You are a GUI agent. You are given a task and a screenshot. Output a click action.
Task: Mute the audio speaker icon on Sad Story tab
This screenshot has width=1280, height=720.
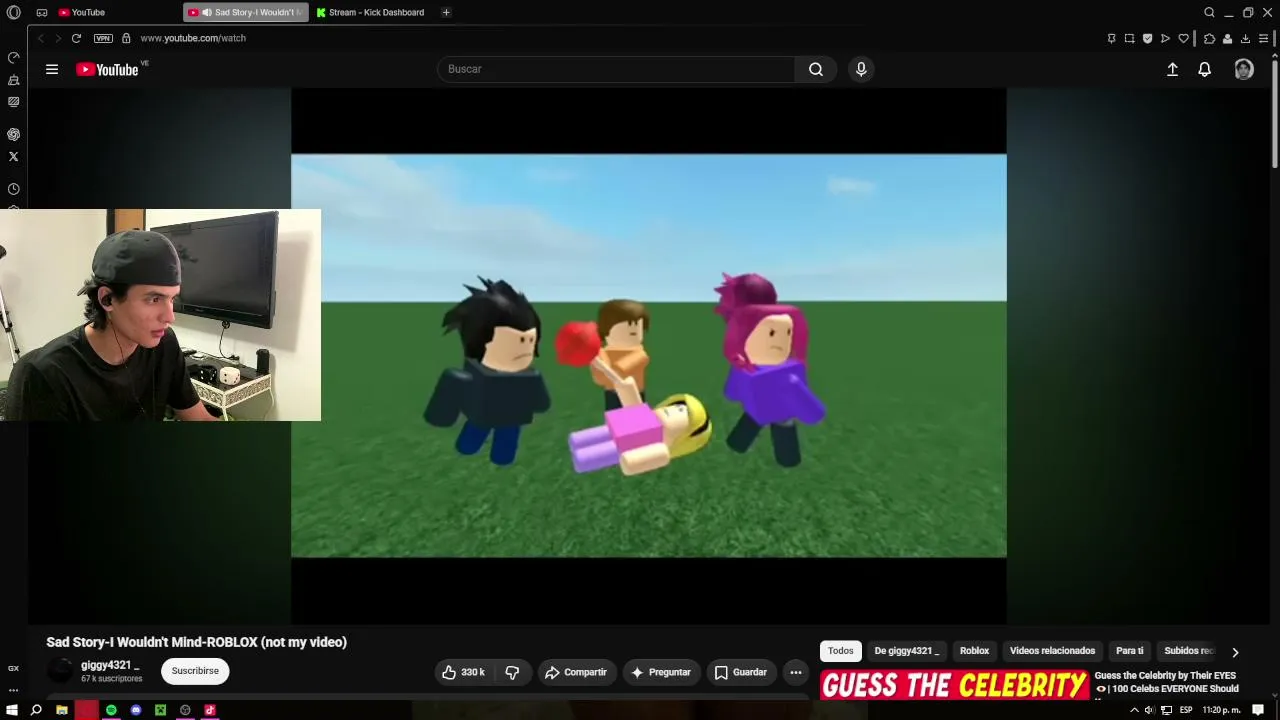click(207, 12)
